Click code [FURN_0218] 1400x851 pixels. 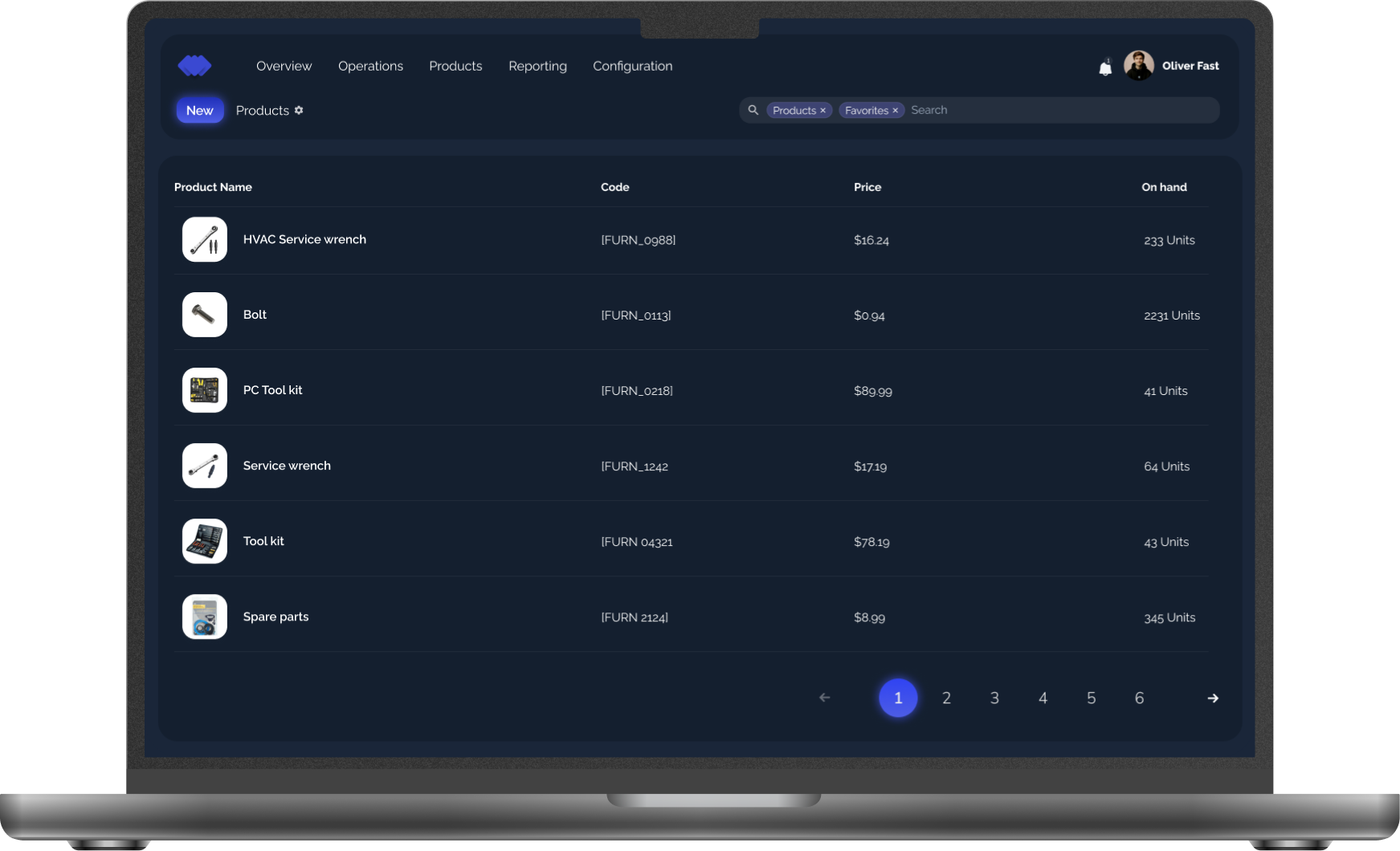pyautogui.click(x=637, y=391)
